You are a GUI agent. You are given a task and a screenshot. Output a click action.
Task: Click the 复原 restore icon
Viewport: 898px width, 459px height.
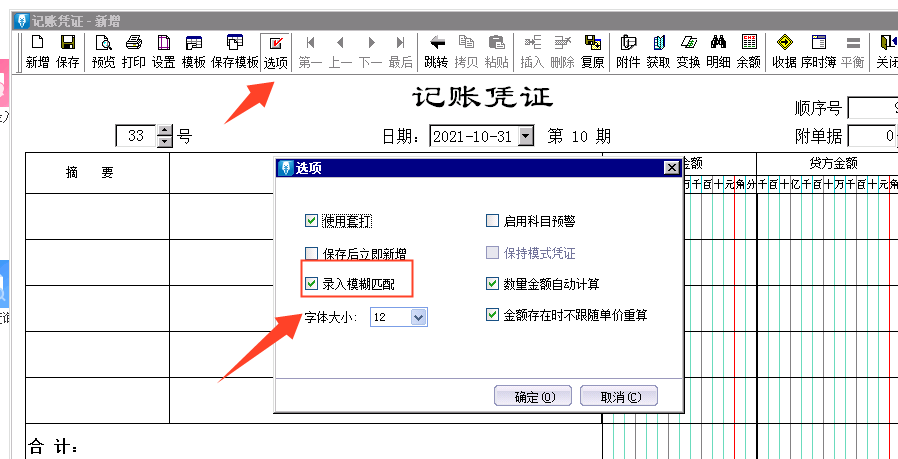[592, 51]
